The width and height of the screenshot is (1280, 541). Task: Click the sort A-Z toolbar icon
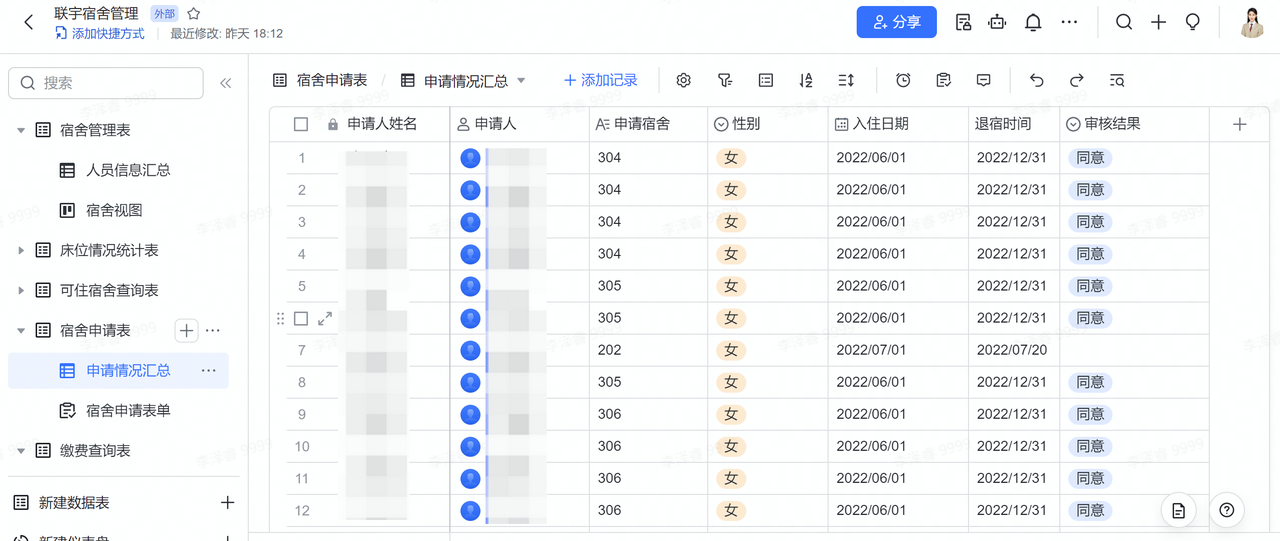pos(806,81)
